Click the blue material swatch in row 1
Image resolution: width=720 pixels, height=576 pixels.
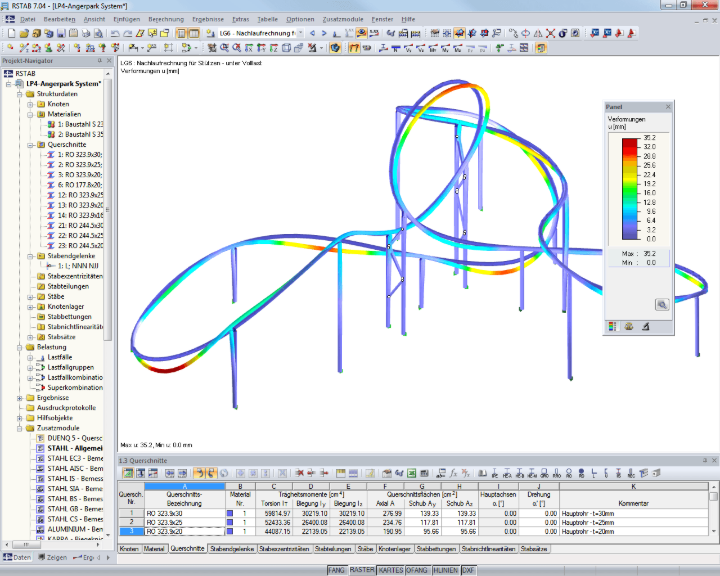(x=230, y=514)
